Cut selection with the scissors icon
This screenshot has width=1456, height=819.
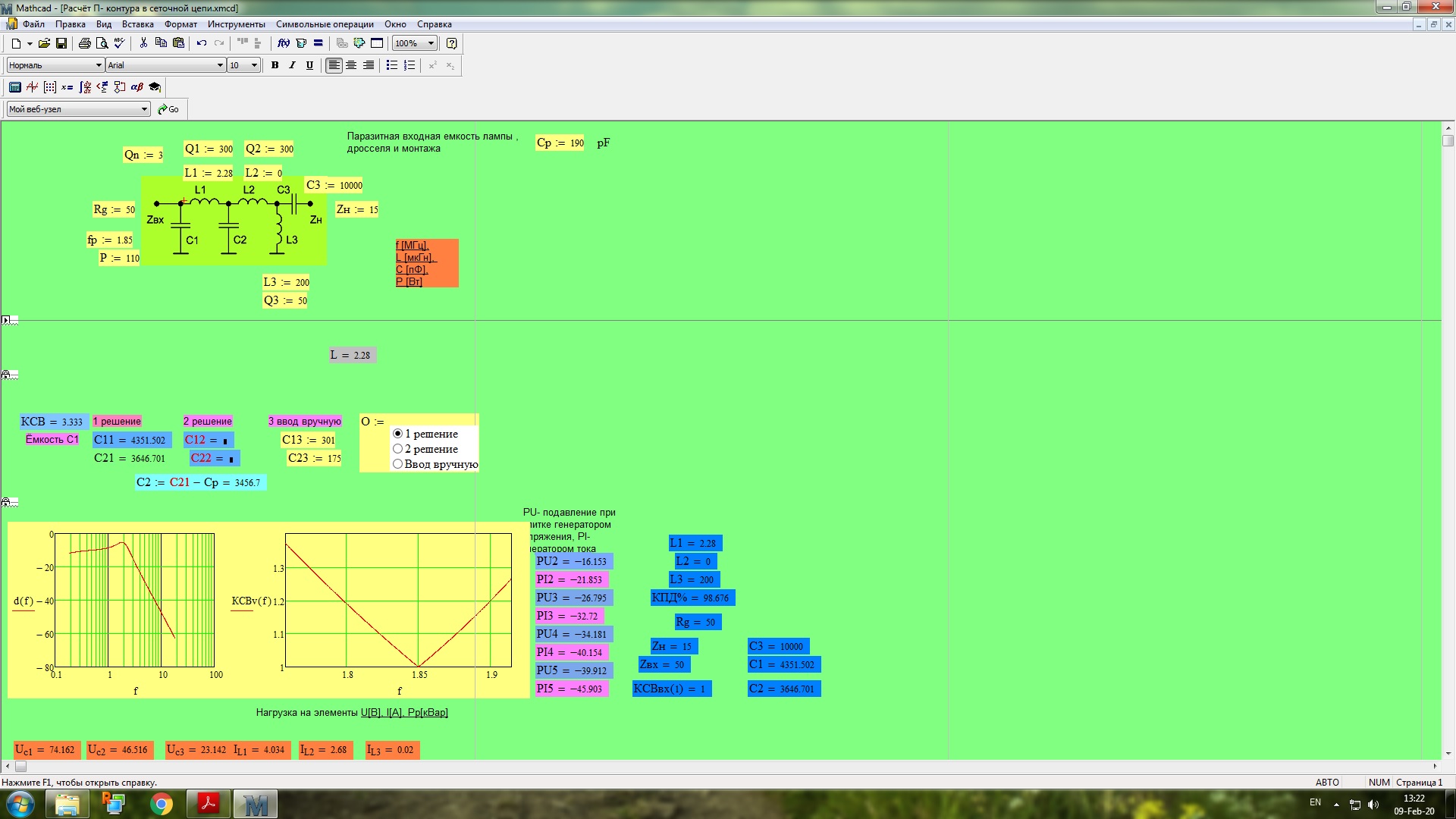pos(143,43)
